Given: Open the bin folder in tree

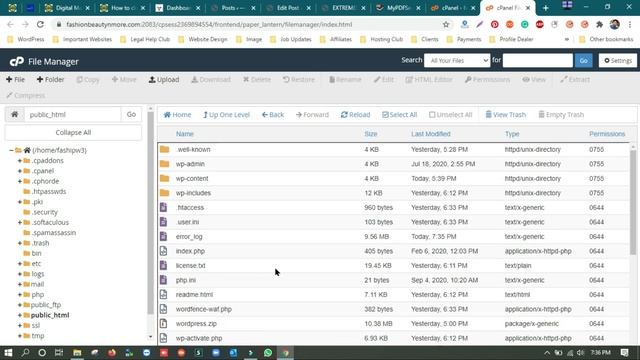Looking at the screenshot, I should tap(36, 253).
